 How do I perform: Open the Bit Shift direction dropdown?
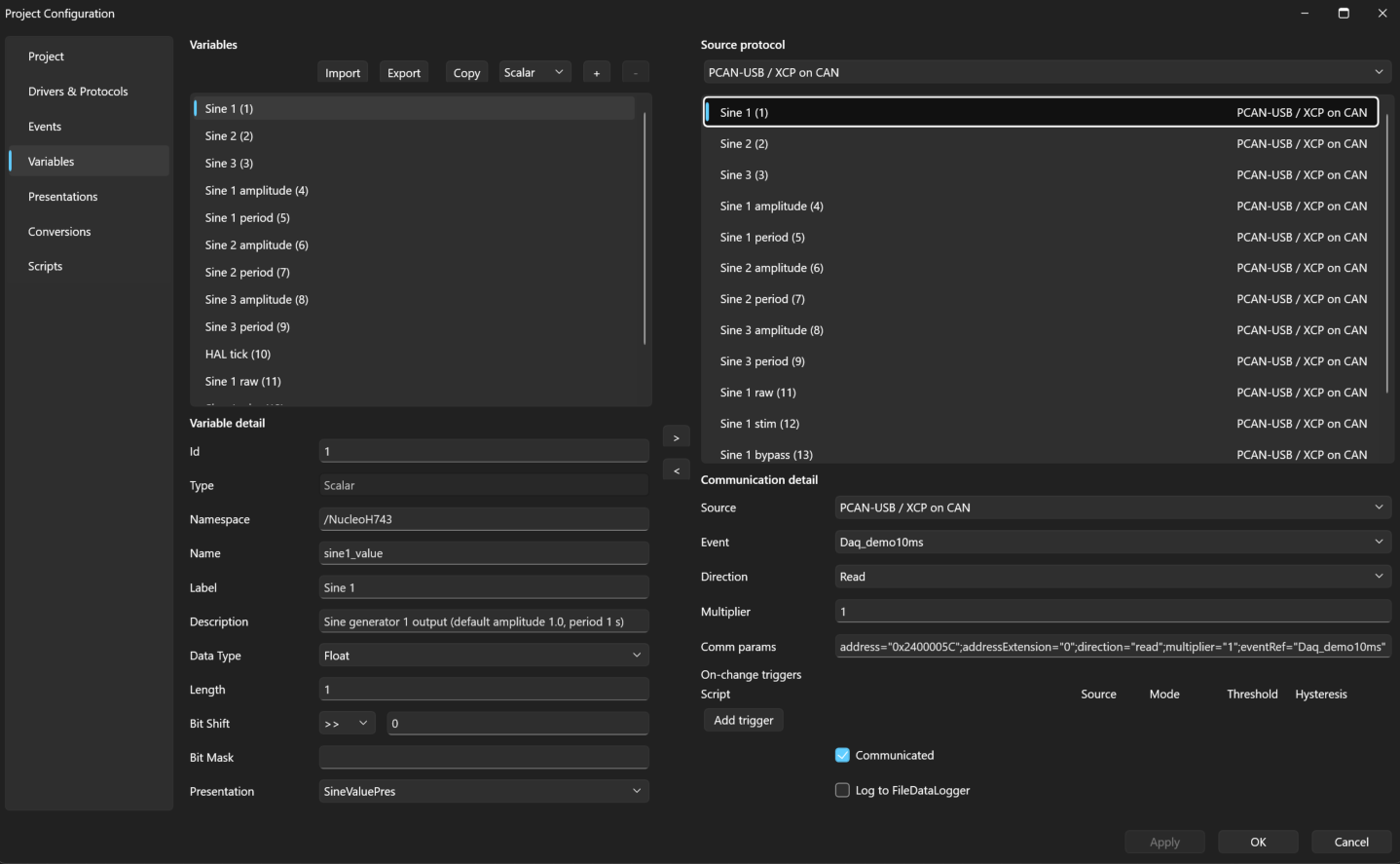pos(347,723)
